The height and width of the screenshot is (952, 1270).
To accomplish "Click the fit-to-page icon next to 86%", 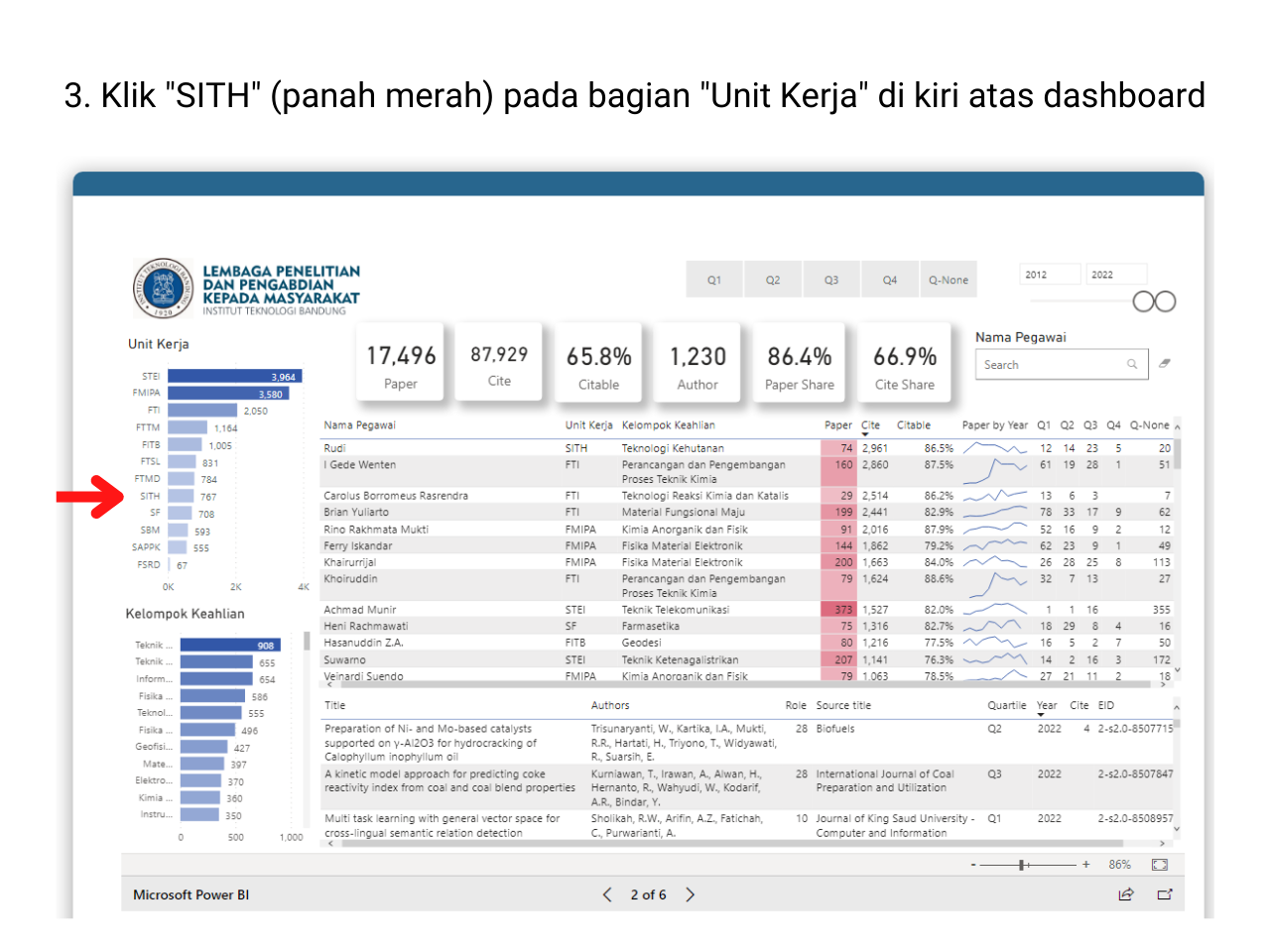I will pos(1159,864).
